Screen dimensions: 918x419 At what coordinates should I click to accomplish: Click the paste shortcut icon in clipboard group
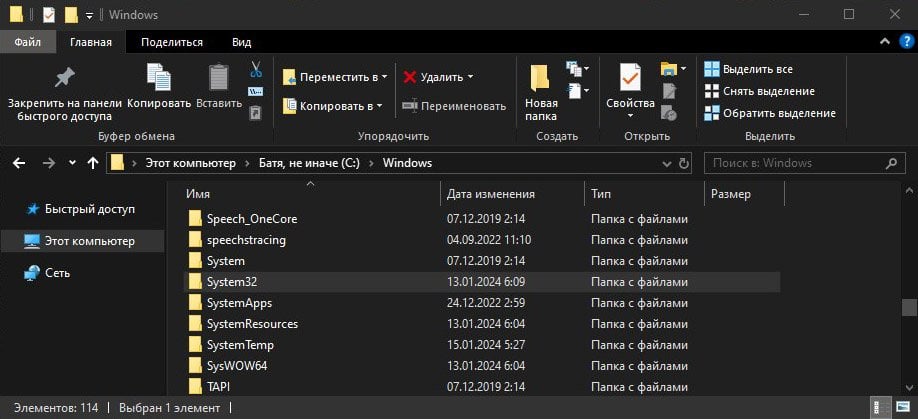pos(256,112)
